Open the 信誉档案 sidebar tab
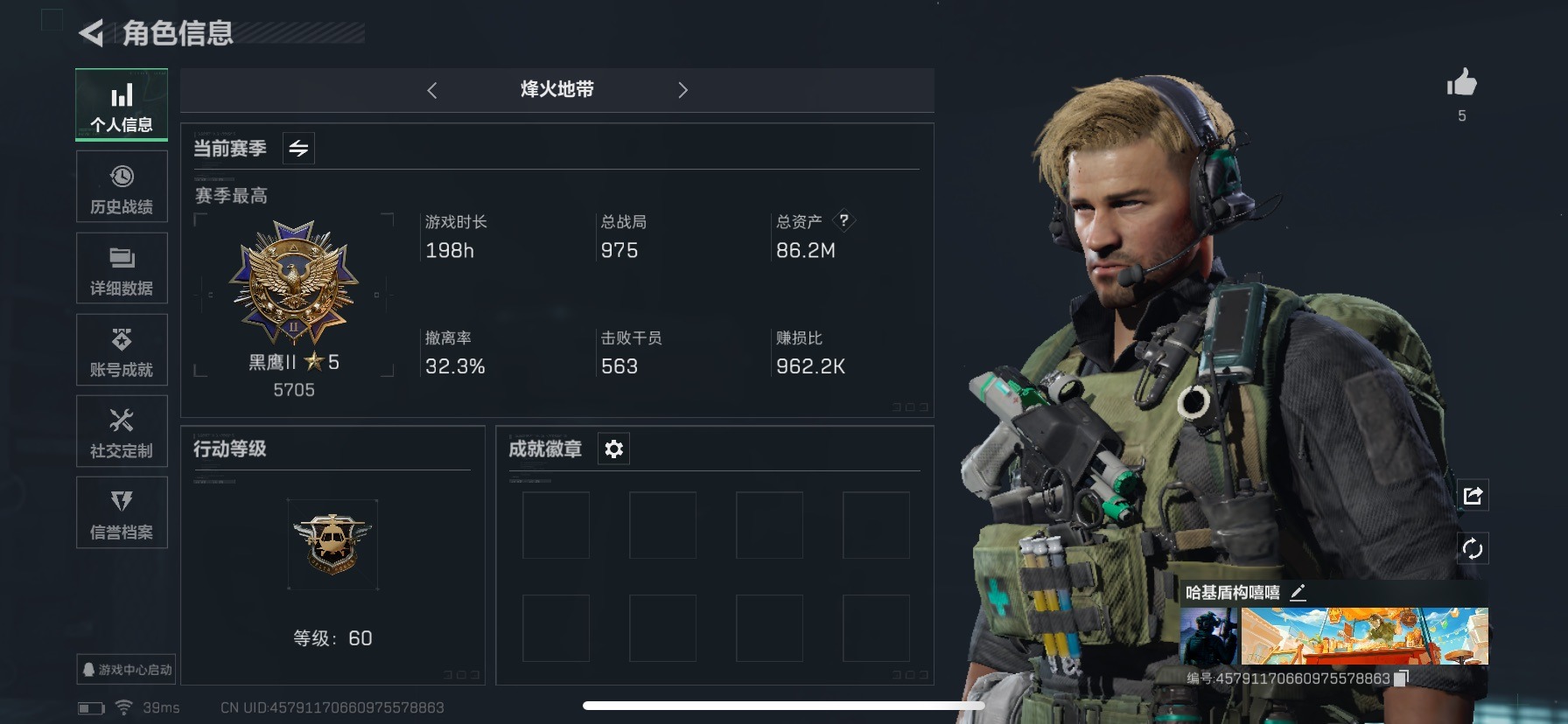1568x724 pixels. tap(122, 512)
